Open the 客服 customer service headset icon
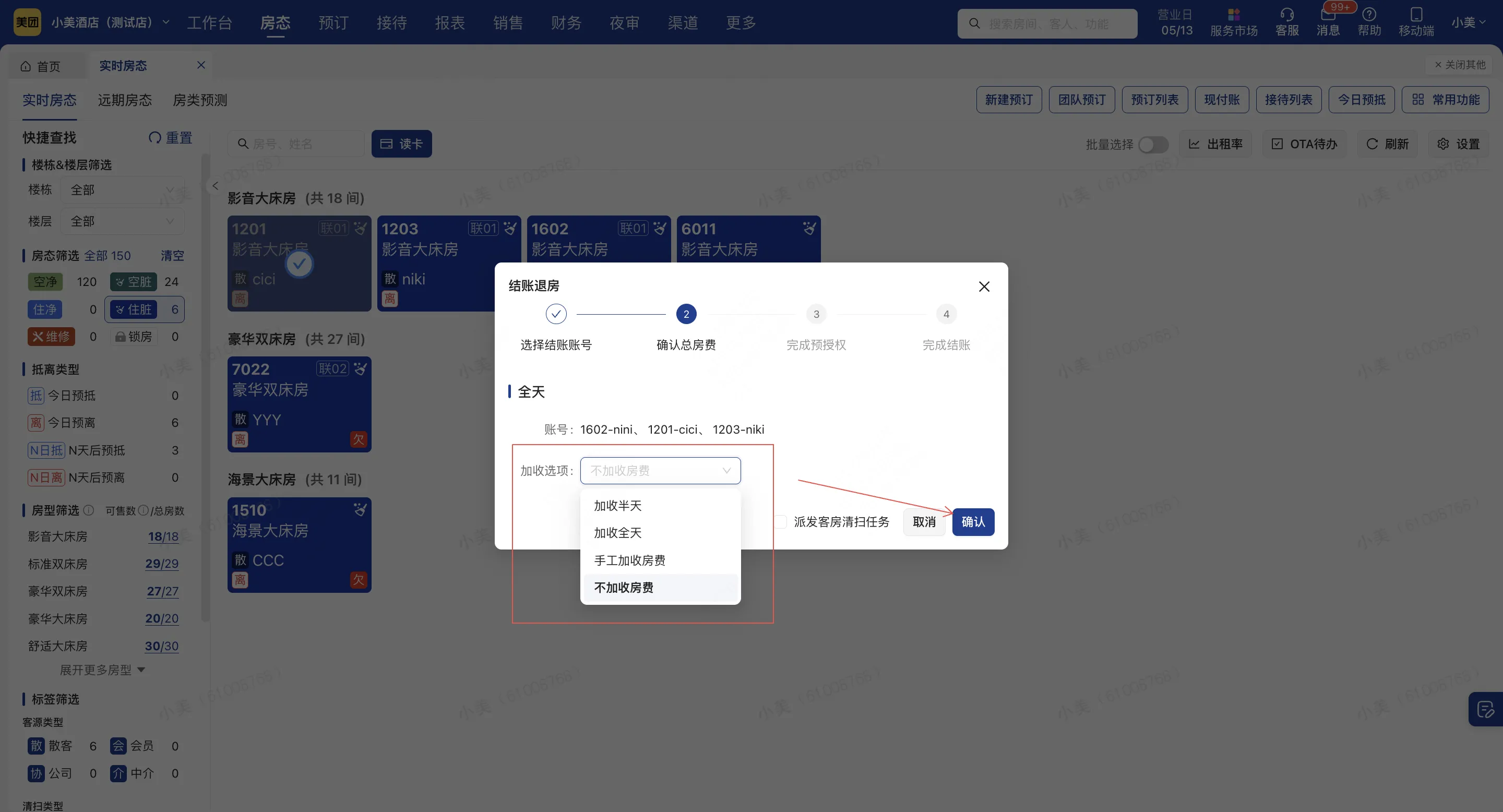The height and width of the screenshot is (812, 1503). point(1286,23)
